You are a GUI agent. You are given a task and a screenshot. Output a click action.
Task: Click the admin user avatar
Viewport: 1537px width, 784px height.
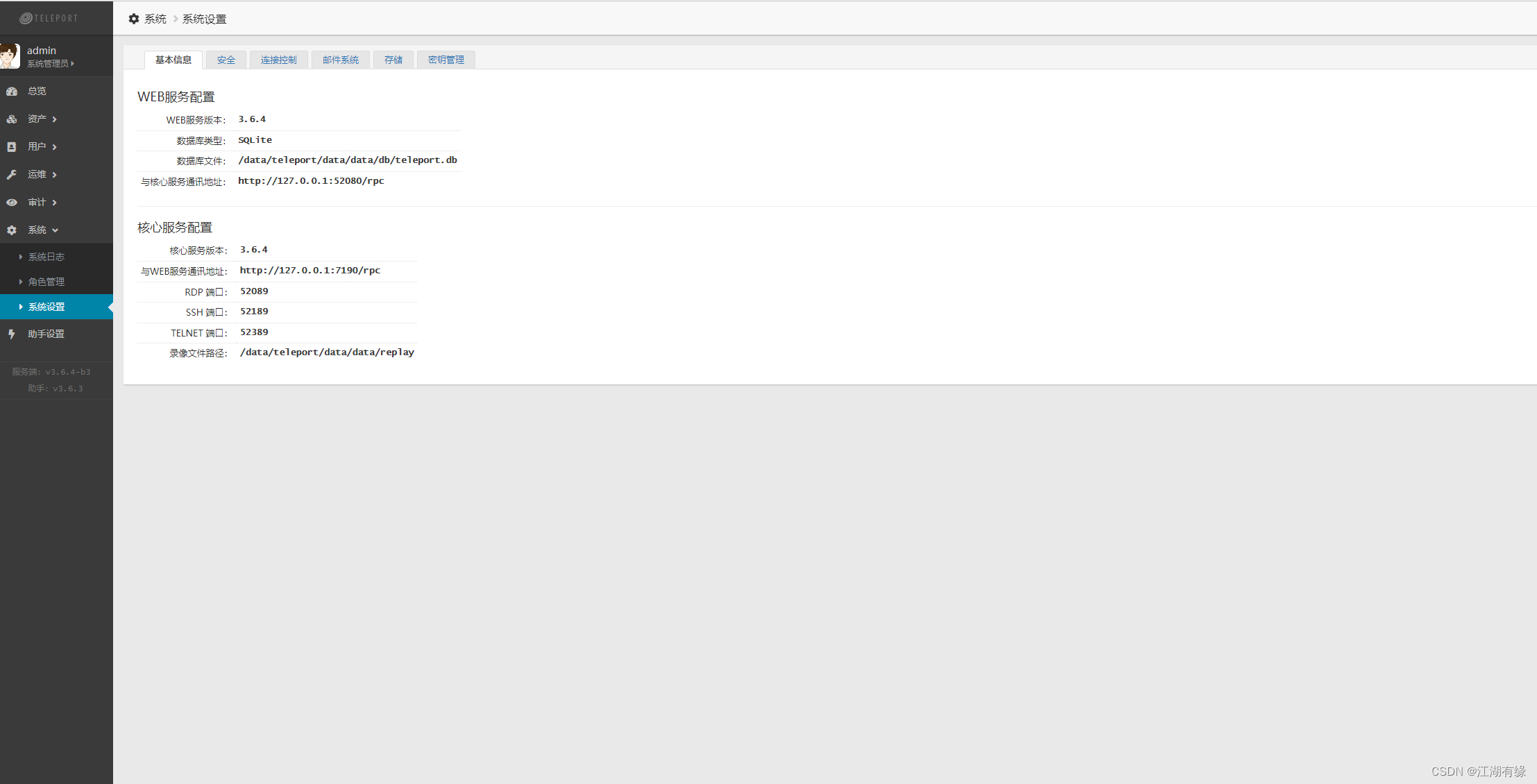10,56
